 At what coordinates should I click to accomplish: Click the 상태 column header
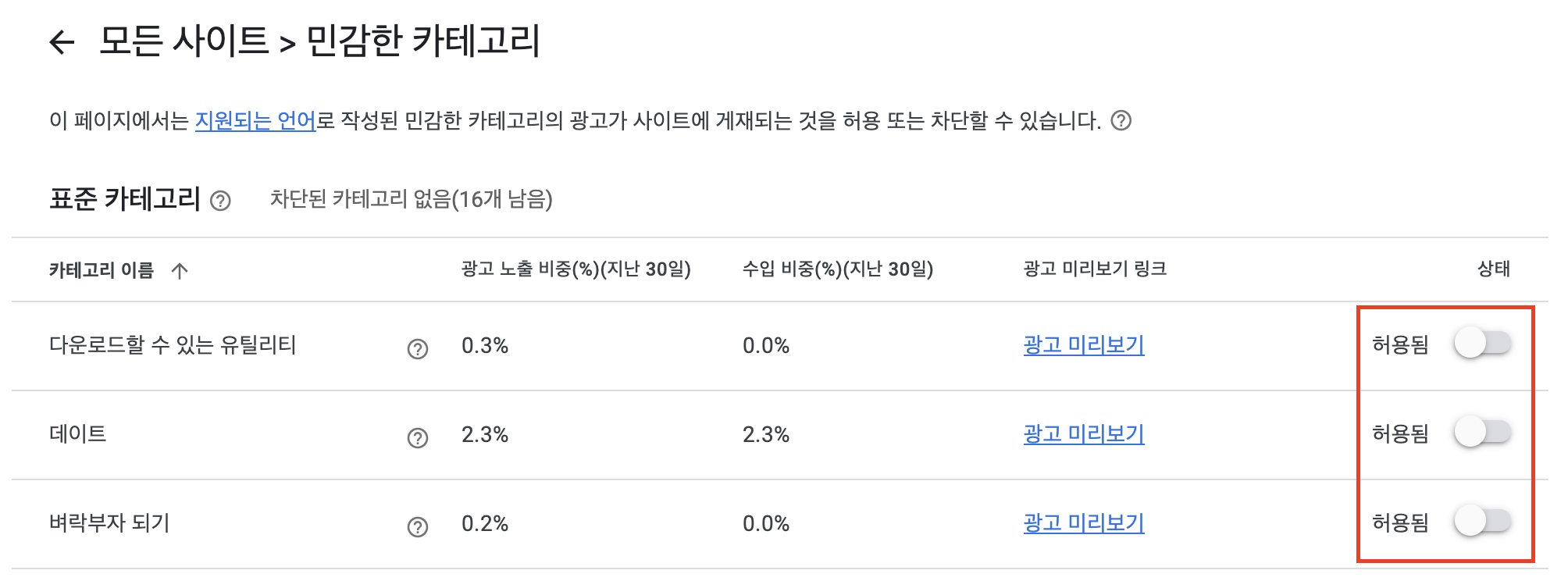point(1495,269)
